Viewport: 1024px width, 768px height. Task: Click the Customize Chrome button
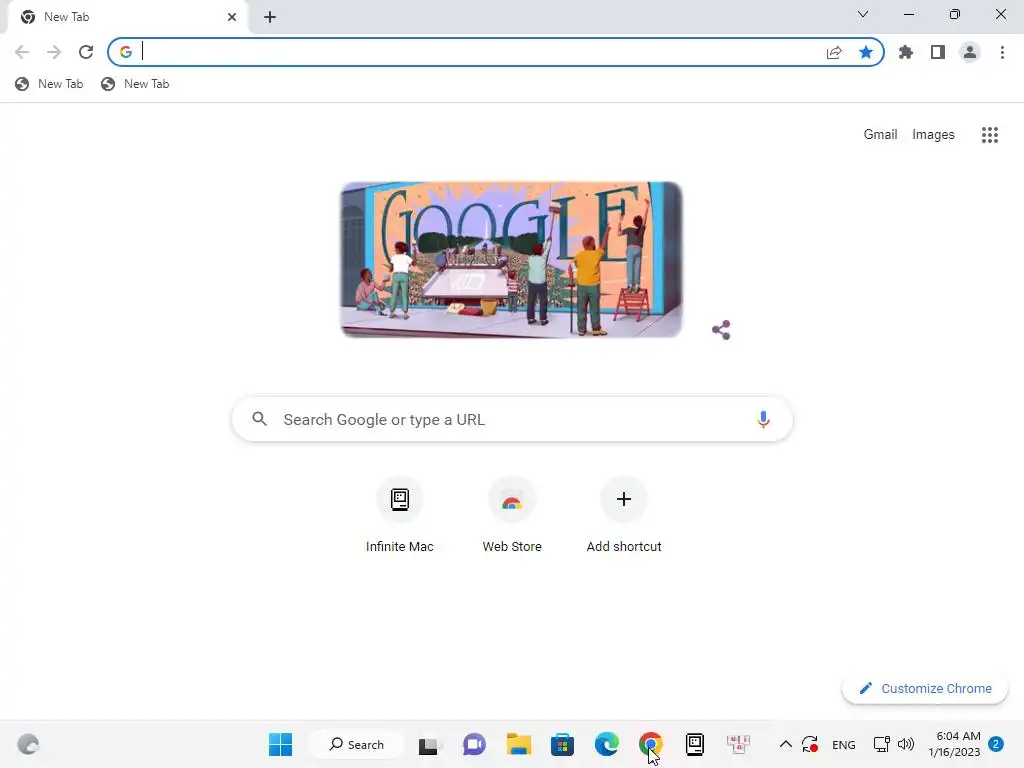point(925,688)
